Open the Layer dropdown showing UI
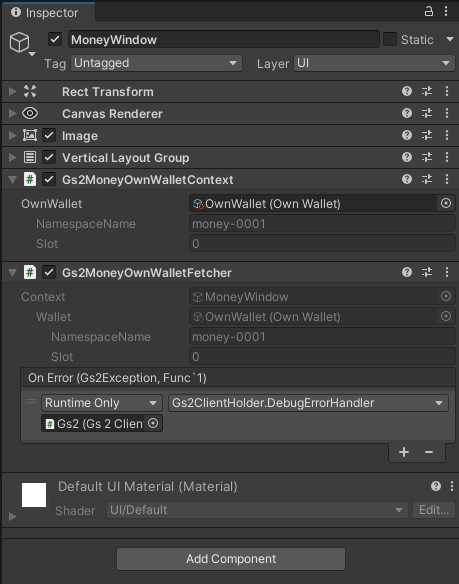This screenshot has height=584, width=459. [x=374, y=63]
